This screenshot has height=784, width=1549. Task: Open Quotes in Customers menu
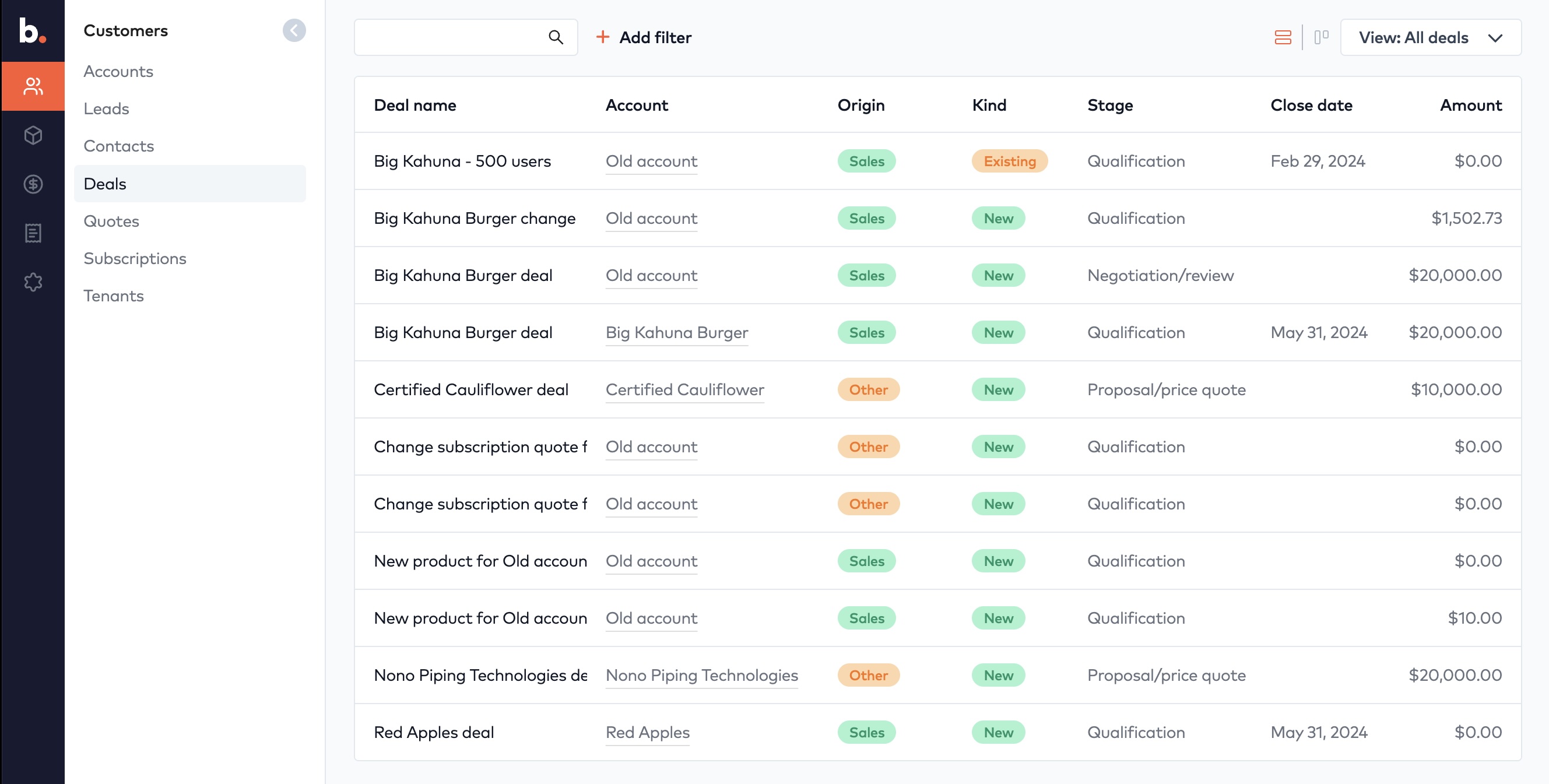point(111,222)
